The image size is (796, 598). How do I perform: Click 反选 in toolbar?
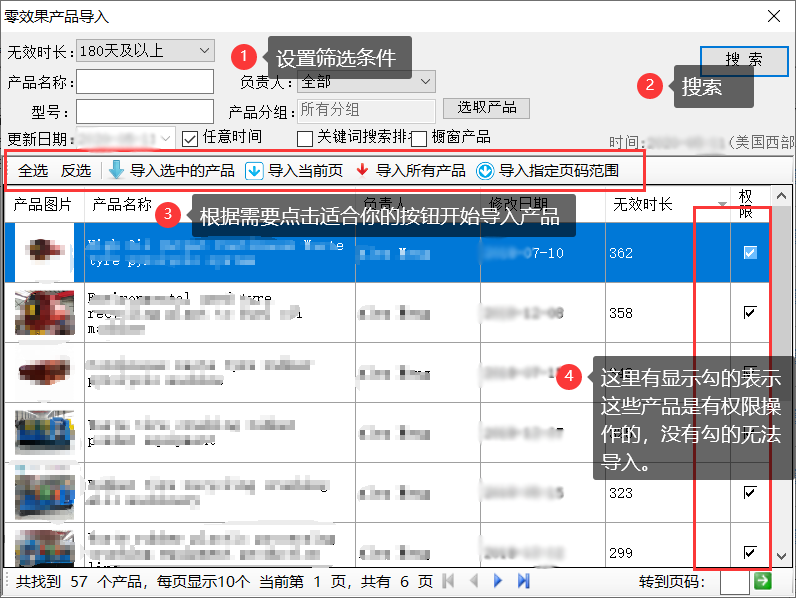(x=76, y=171)
